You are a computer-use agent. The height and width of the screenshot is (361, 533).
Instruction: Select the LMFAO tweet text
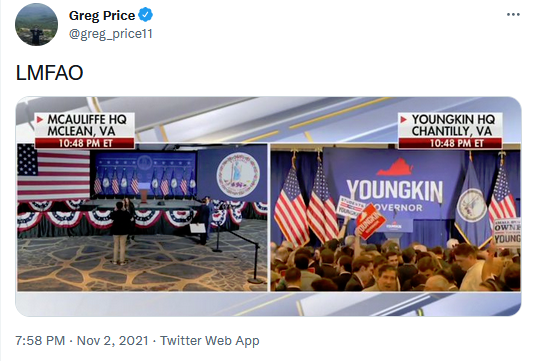pyautogui.click(x=50, y=72)
